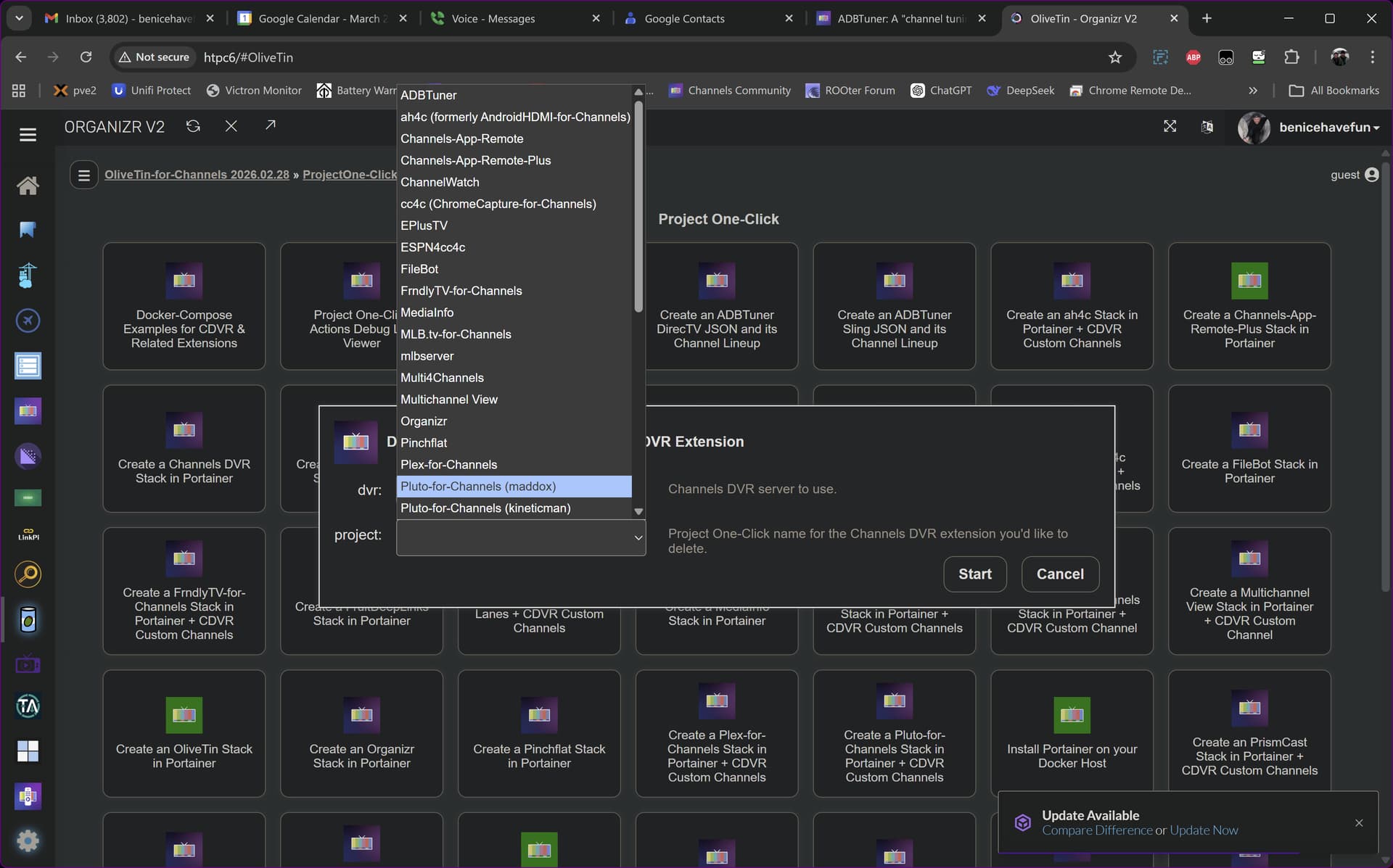Screen dimensions: 1393x868
Task: Click the LinkPi sidebar icon
Action: click(28, 535)
